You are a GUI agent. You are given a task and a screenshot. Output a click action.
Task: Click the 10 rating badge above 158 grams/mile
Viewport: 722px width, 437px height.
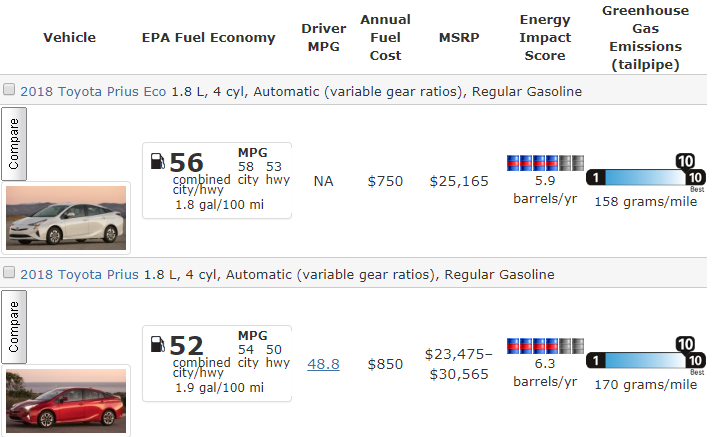685,160
